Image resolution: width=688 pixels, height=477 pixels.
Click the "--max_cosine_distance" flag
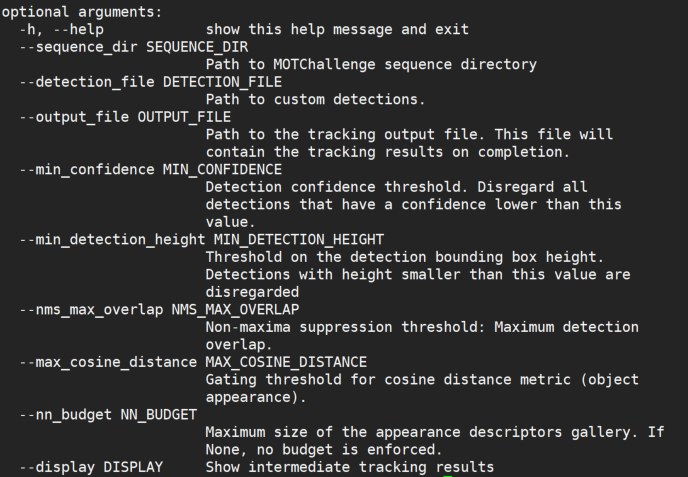108,362
